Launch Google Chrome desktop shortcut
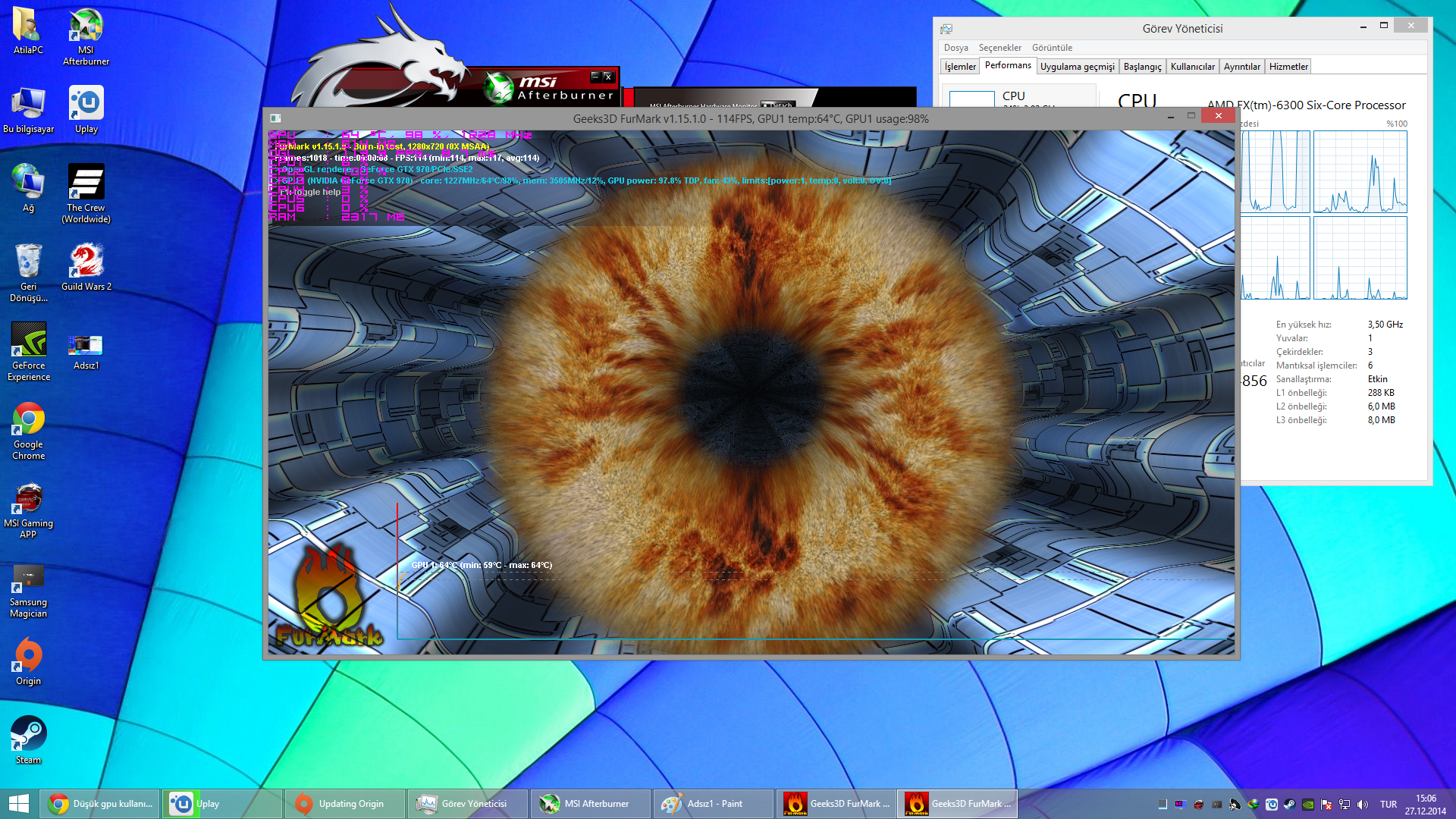The width and height of the screenshot is (1456, 819). [28, 431]
